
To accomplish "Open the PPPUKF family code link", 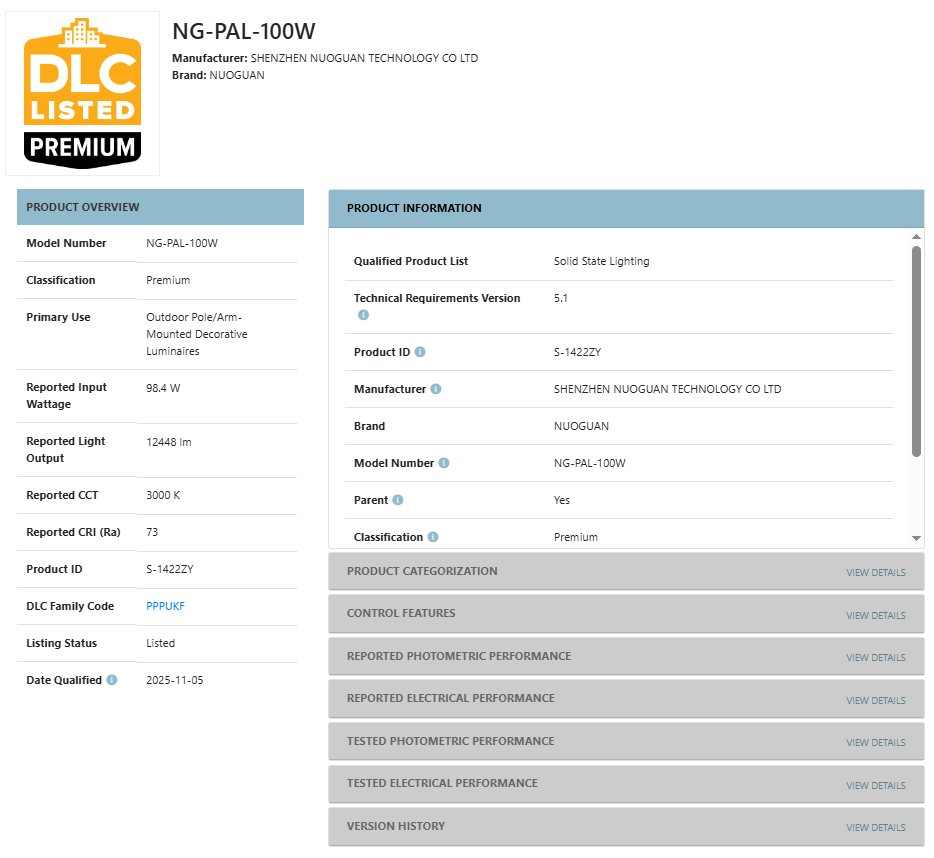I will click(x=165, y=606).
